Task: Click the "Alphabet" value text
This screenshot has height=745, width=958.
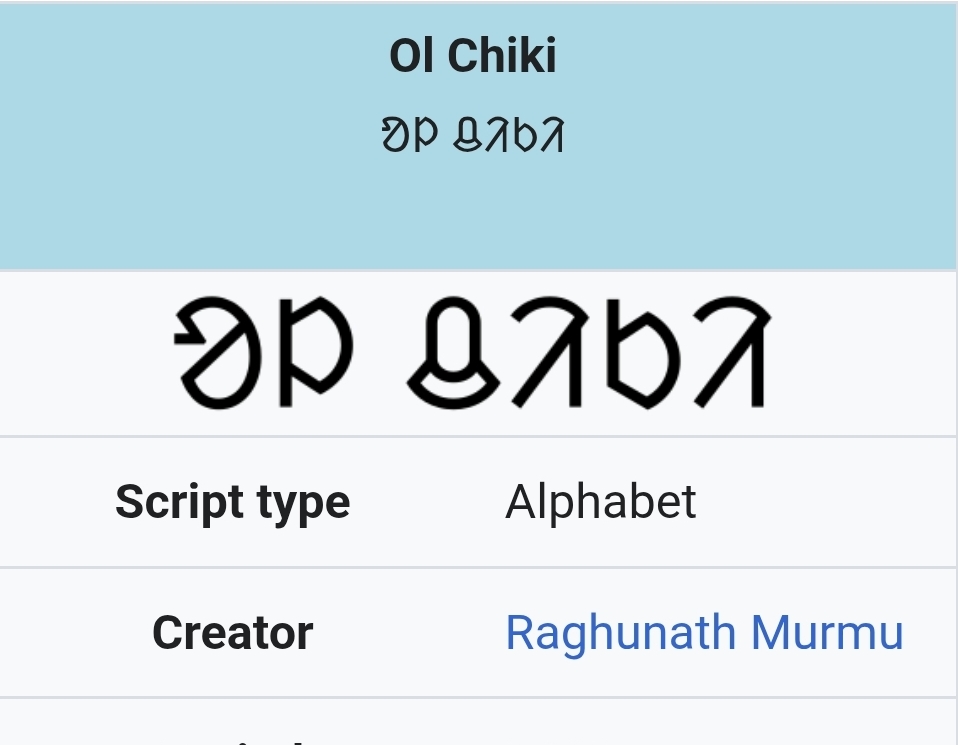Action: point(600,502)
